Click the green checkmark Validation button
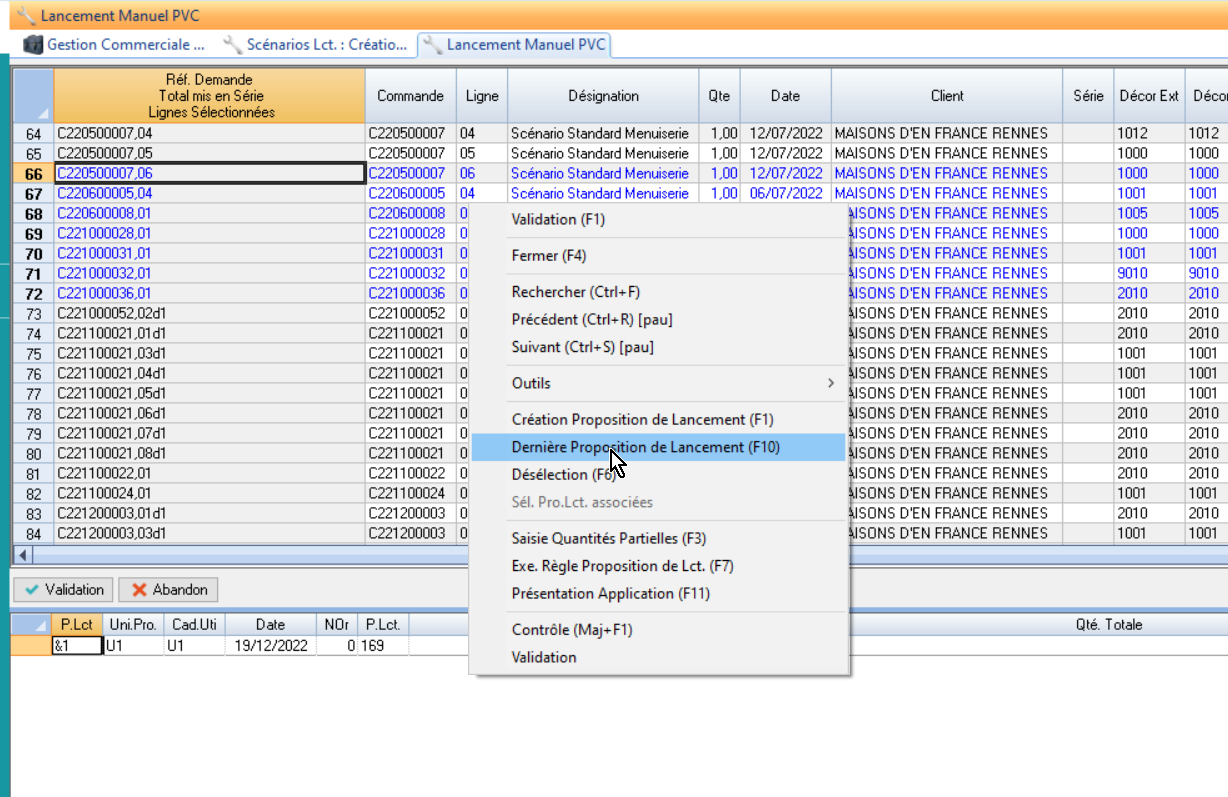Screen dimensions: 1228x797 click(x=63, y=590)
